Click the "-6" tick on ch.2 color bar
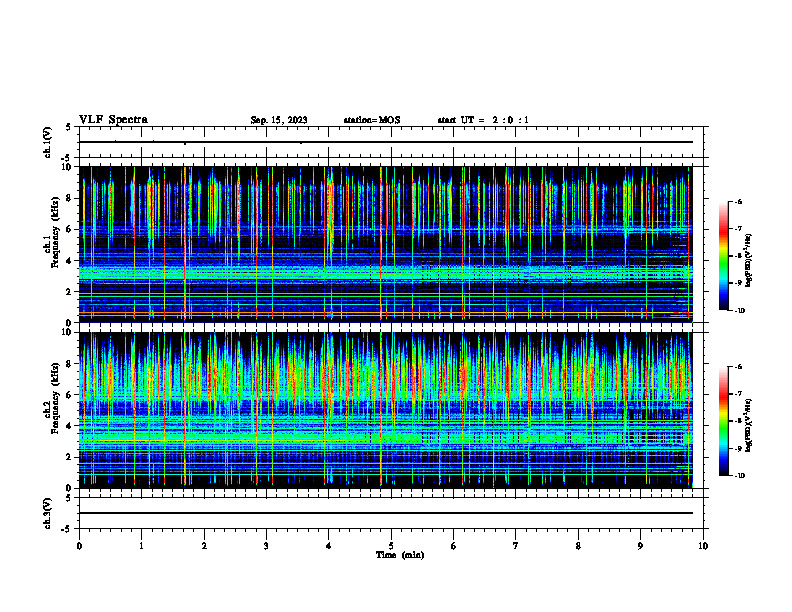792x612 pixels. point(739,367)
